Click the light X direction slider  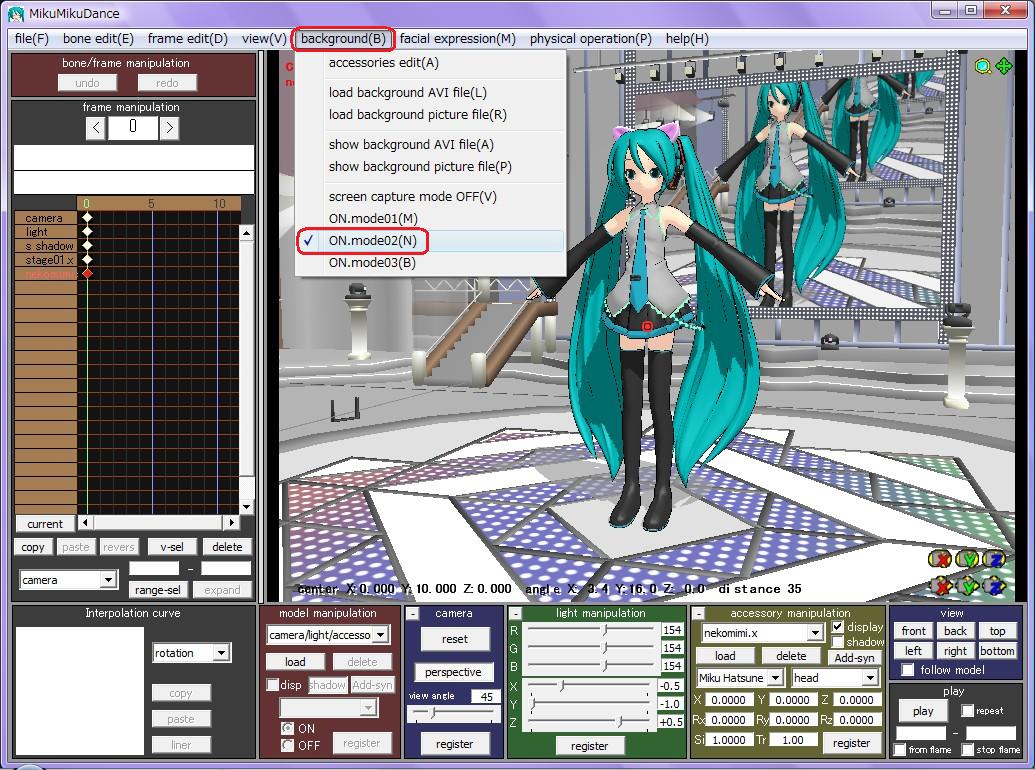tap(591, 686)
